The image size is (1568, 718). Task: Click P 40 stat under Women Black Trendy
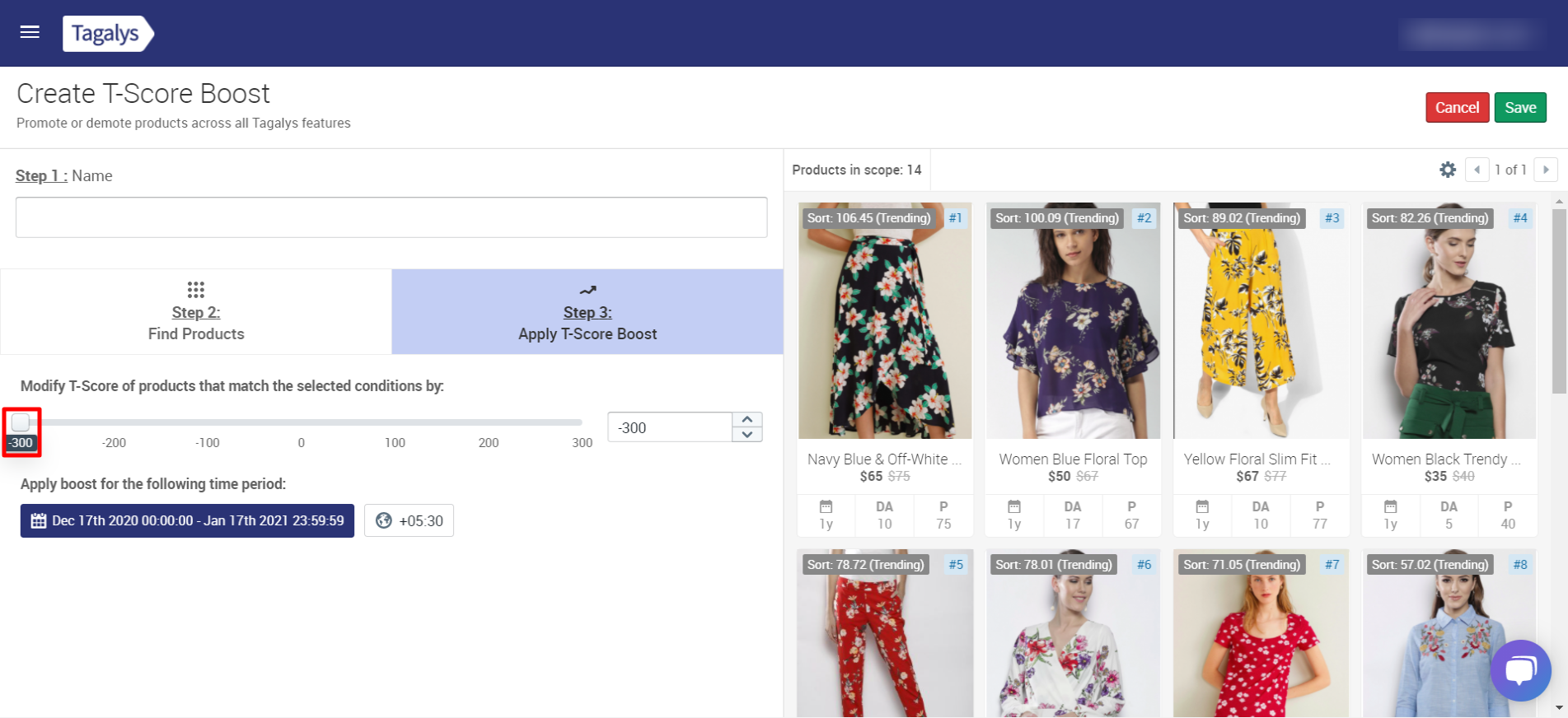coord(1508,515)
